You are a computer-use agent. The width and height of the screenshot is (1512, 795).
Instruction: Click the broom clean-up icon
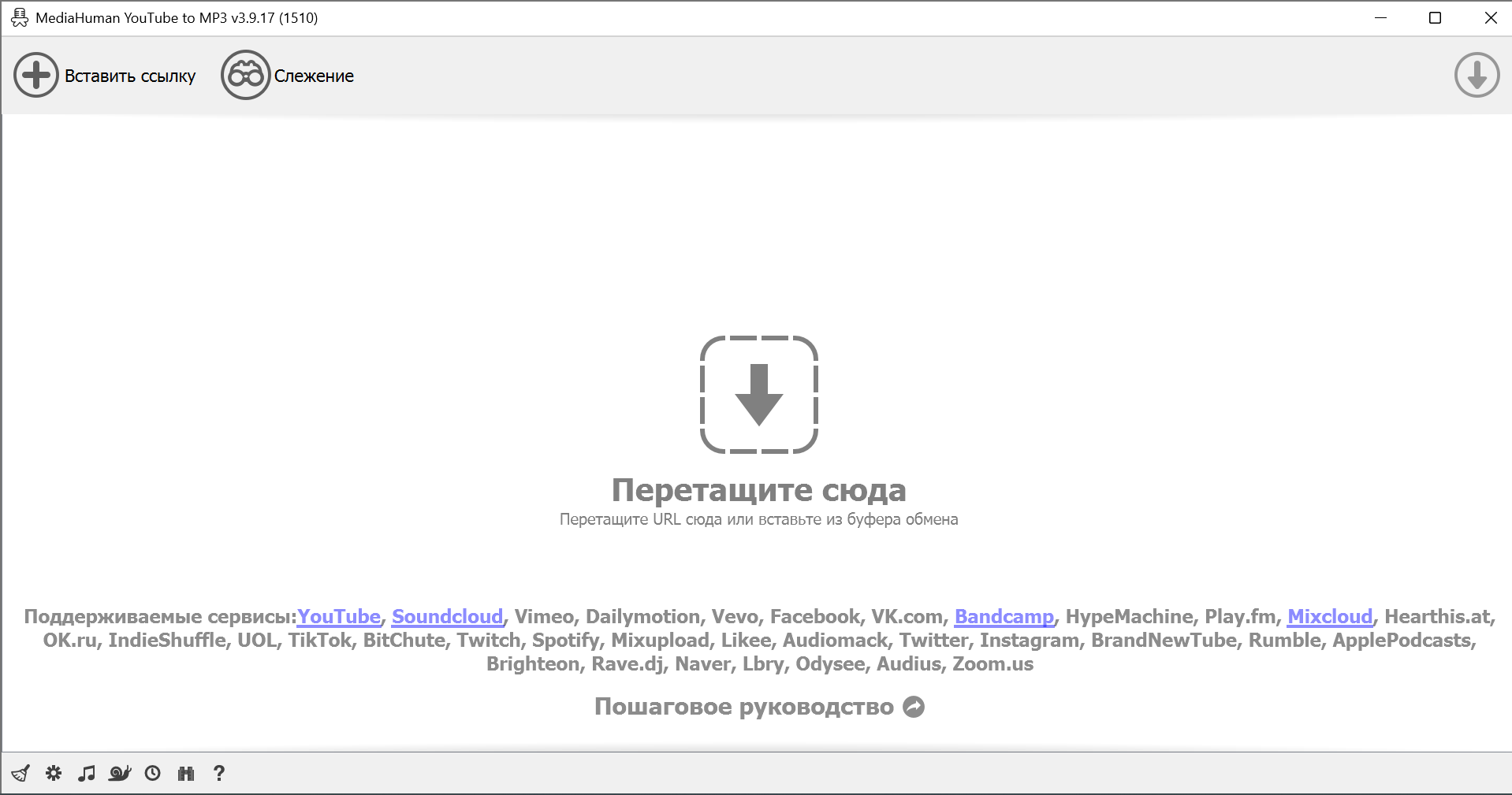[20, 773]
